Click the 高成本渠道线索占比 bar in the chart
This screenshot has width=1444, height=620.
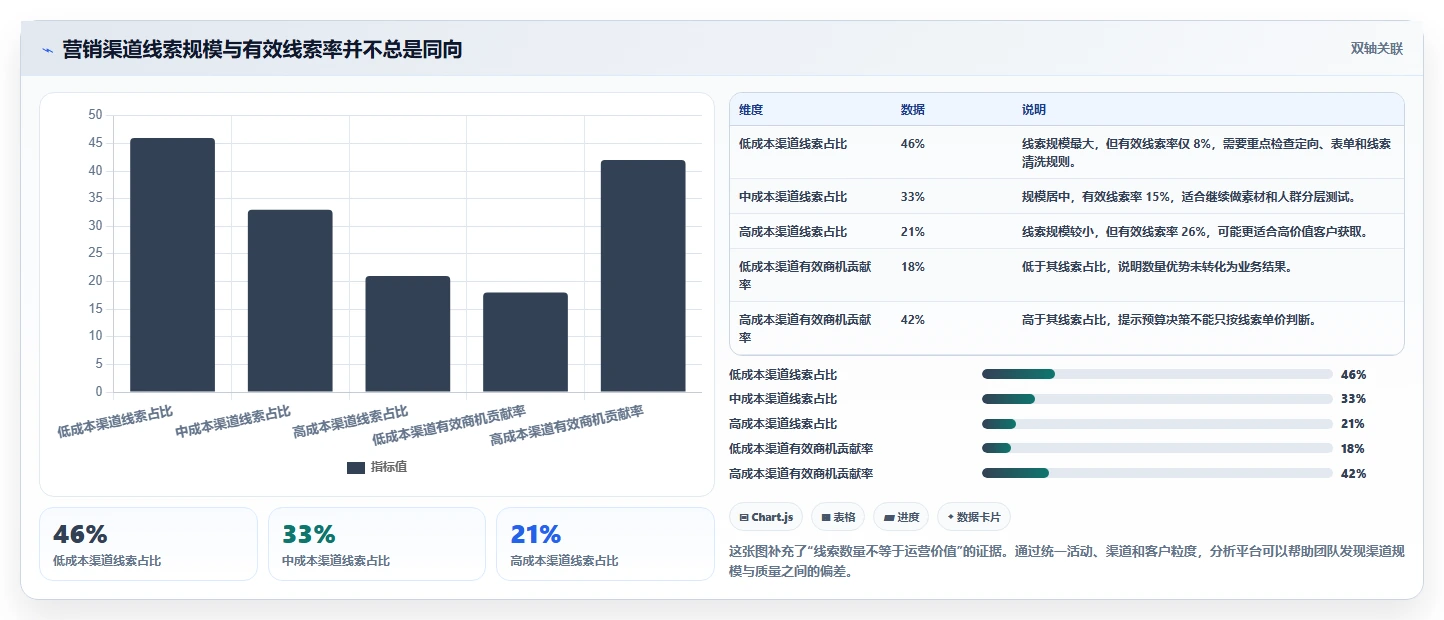click(408, 334)
